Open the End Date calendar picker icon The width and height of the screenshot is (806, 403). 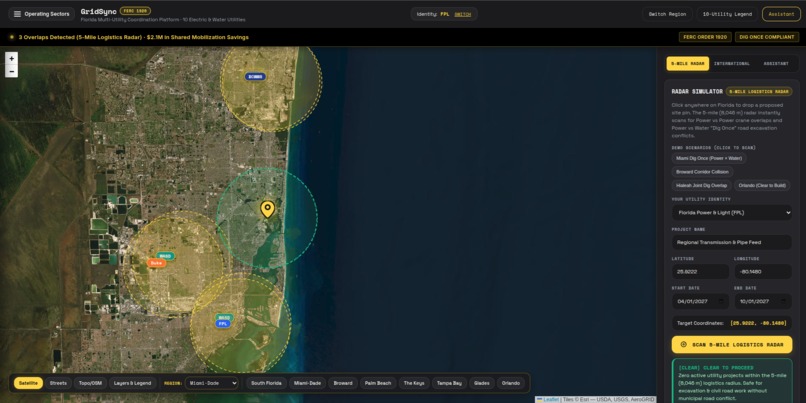(x=784, y=301)
